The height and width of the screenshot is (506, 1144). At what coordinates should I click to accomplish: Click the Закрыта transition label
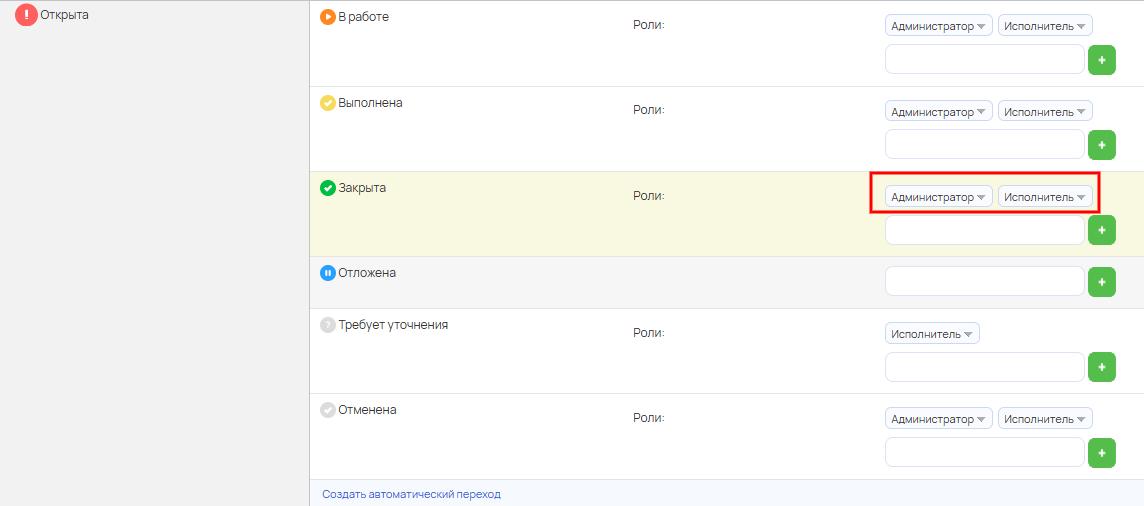click(x=362, y=188)
